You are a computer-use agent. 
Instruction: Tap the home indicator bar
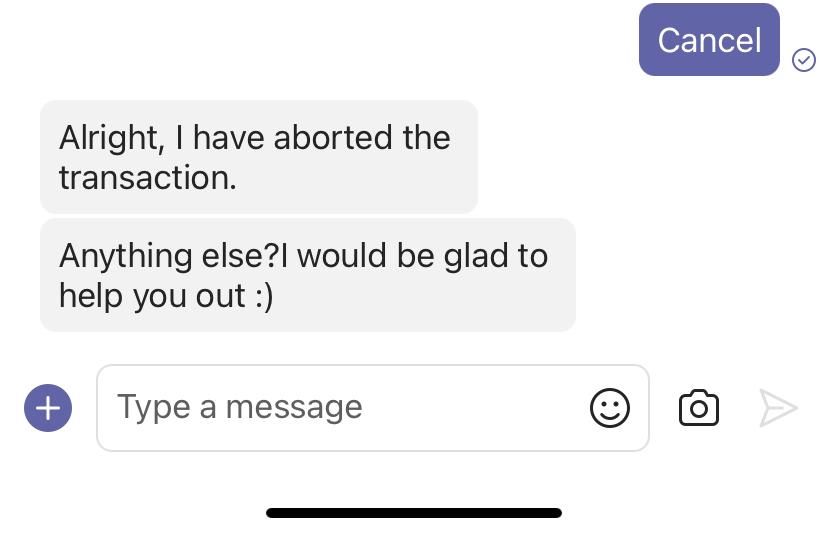414,513
